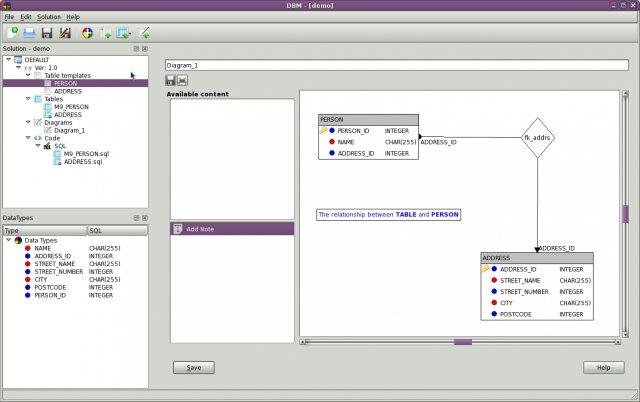Click the diagram name input field
Image resolution: width=640 pixels, height=402 pixels.
[398, 64]
